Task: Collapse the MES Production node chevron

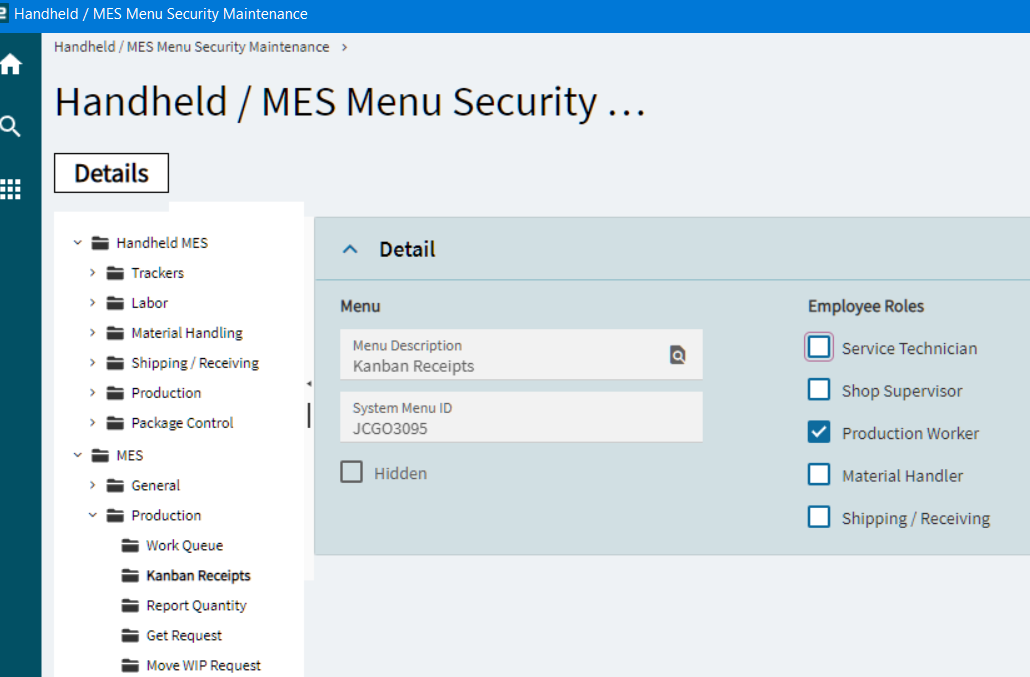Action: 93,515
